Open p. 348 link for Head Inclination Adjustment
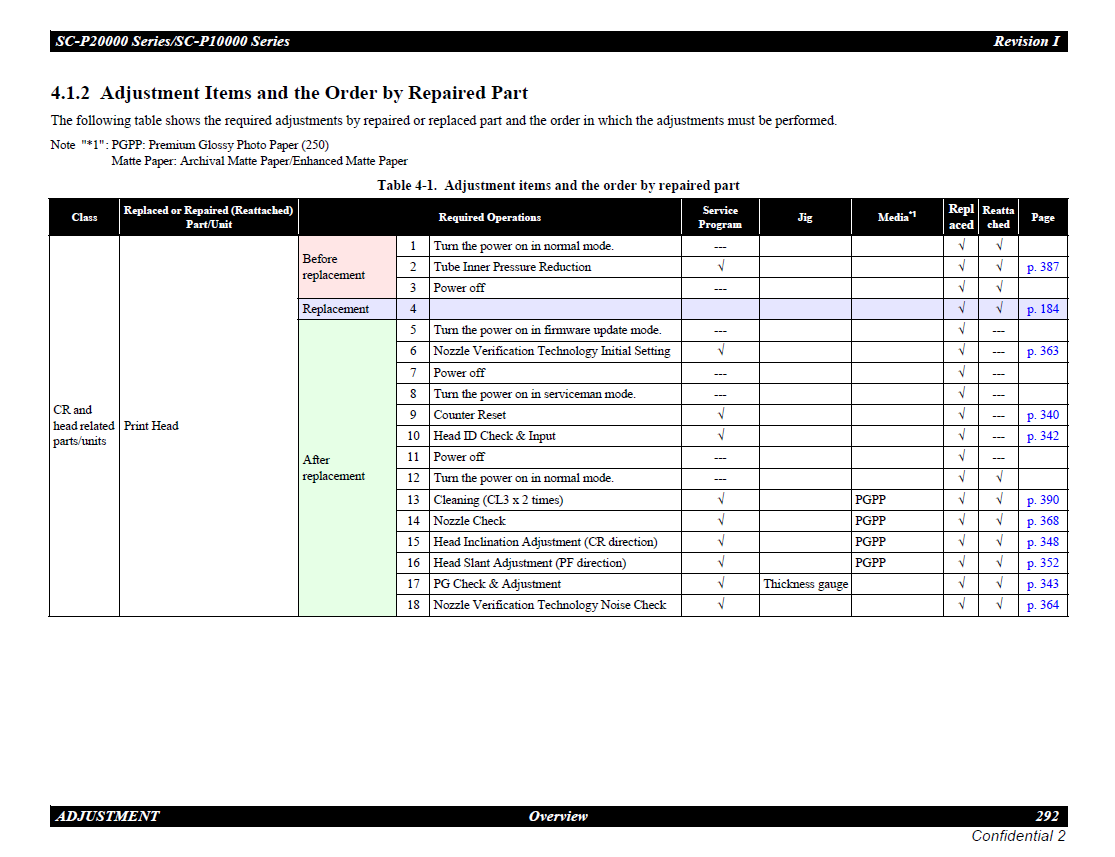 (1042, 542)
